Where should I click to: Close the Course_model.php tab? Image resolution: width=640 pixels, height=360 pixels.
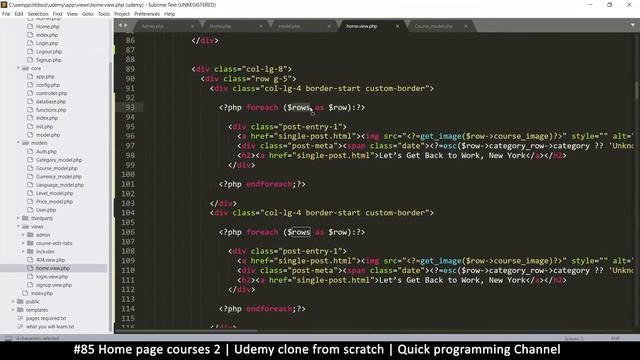[x=466, y=26]
